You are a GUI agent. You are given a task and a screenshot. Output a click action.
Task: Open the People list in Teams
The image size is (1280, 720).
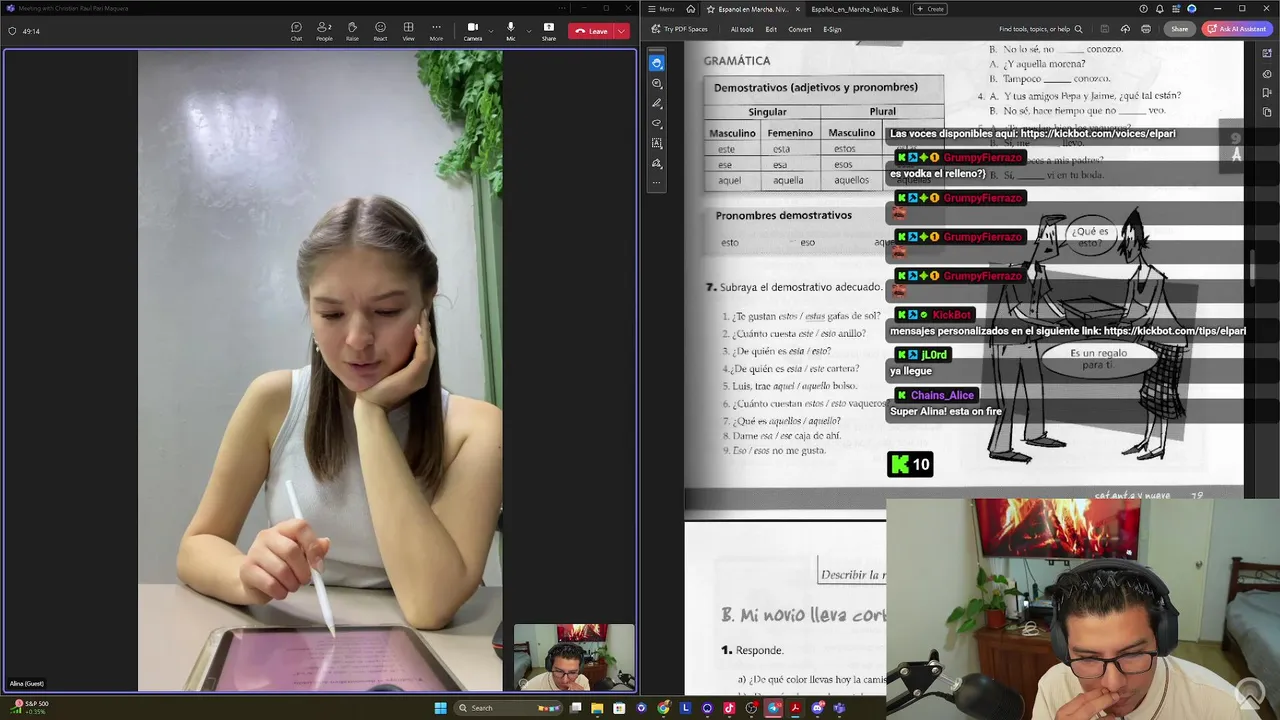324,31
